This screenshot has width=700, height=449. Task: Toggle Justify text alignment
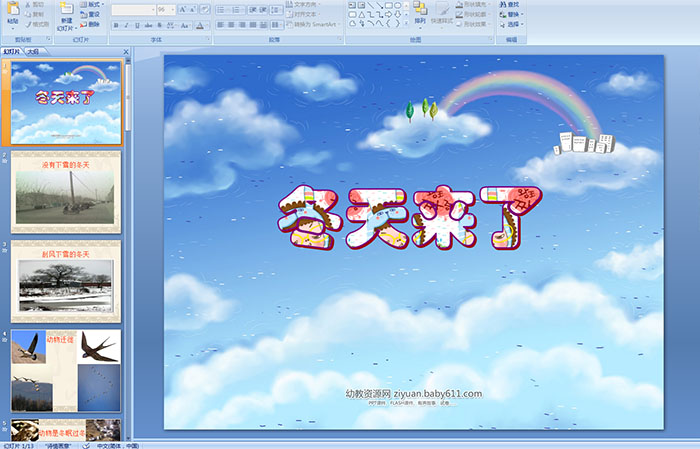(x=253, y=25)
